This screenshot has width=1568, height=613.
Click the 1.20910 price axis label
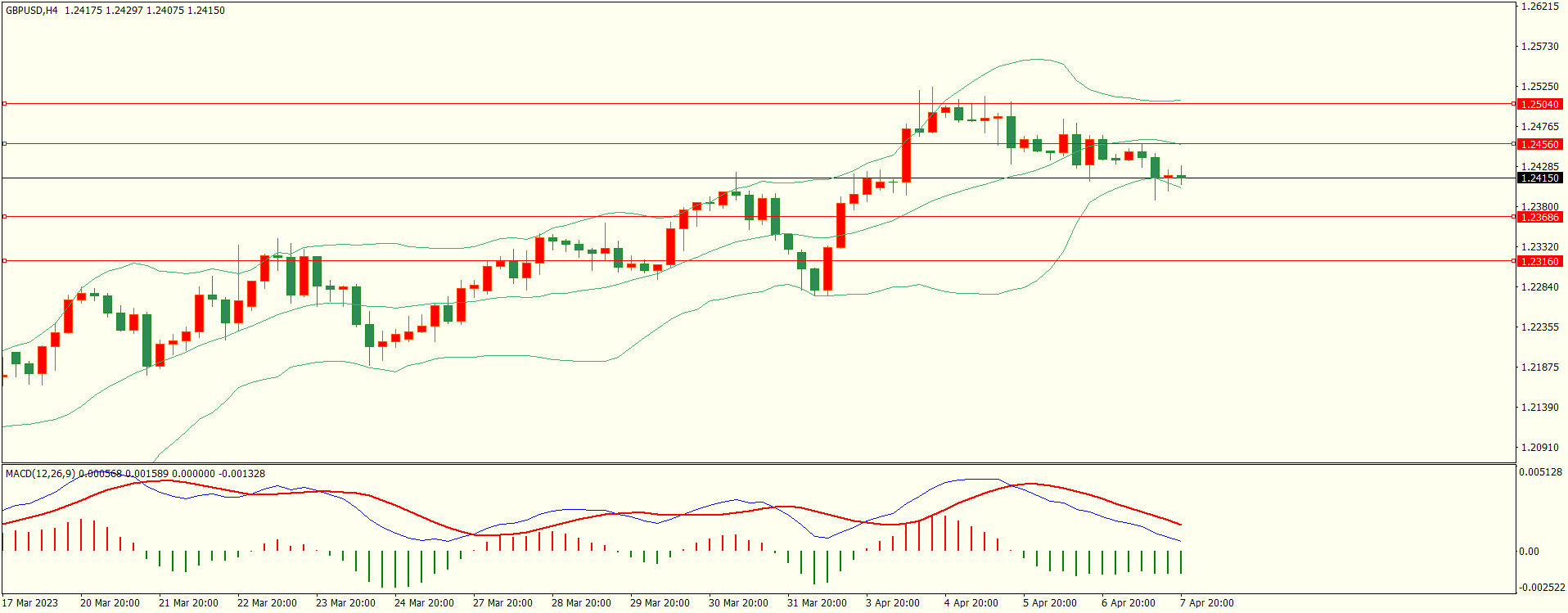(x=1539, y=448)
